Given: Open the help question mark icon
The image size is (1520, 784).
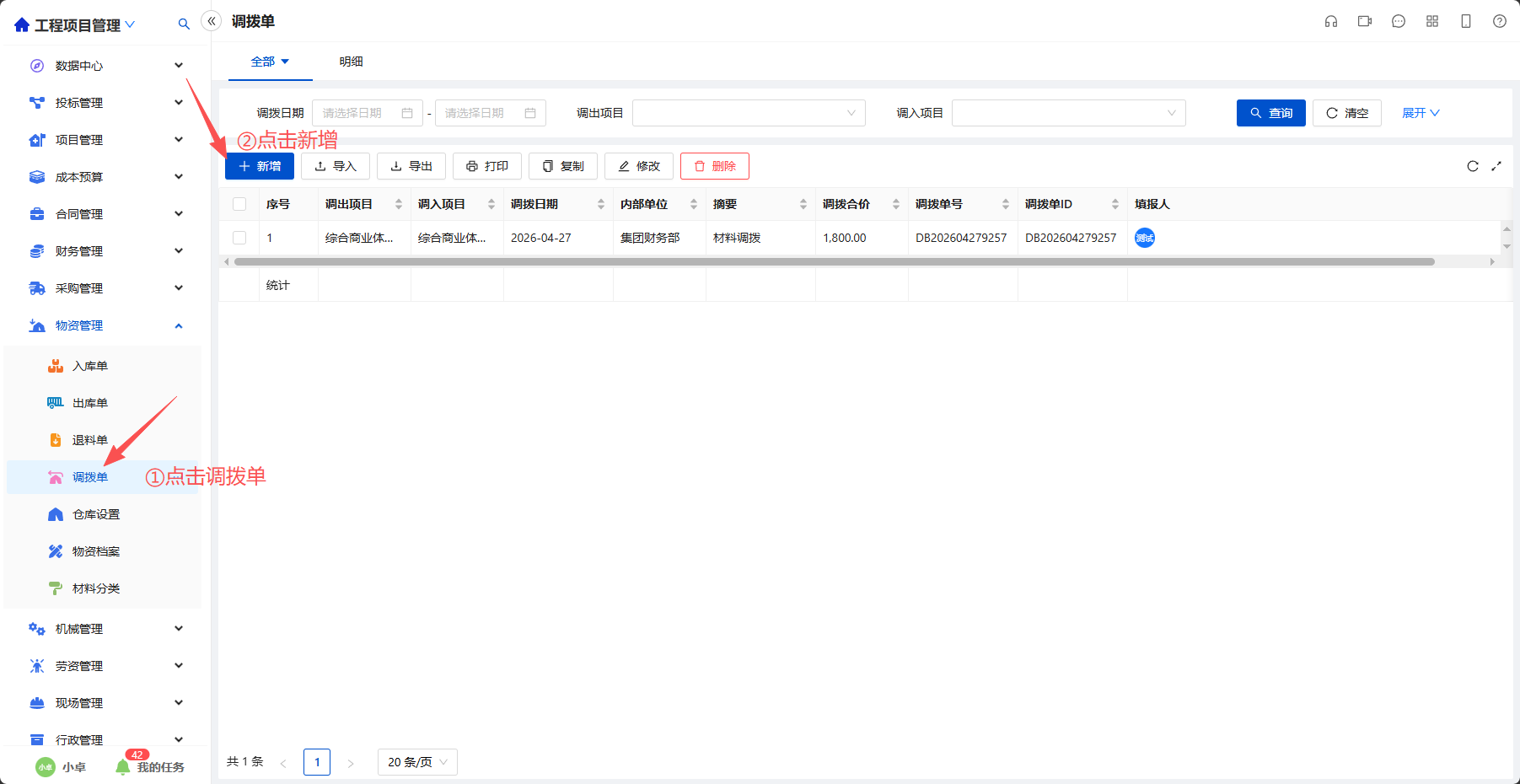Looking at the screenshot, I should [x=1500, y=21].
